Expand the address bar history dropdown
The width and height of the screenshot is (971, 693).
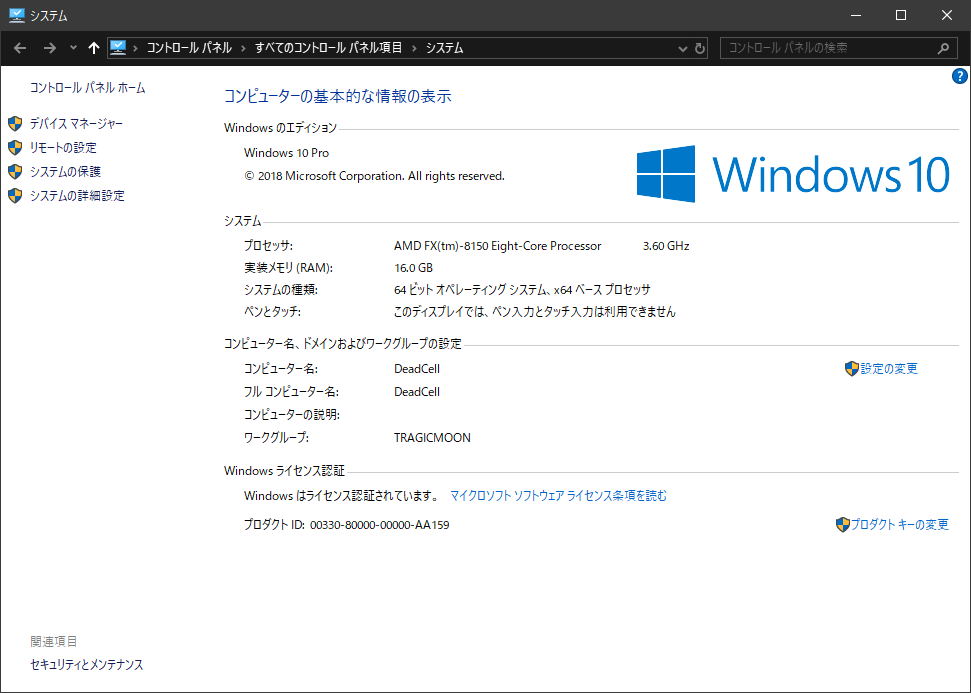coord(682,48)
